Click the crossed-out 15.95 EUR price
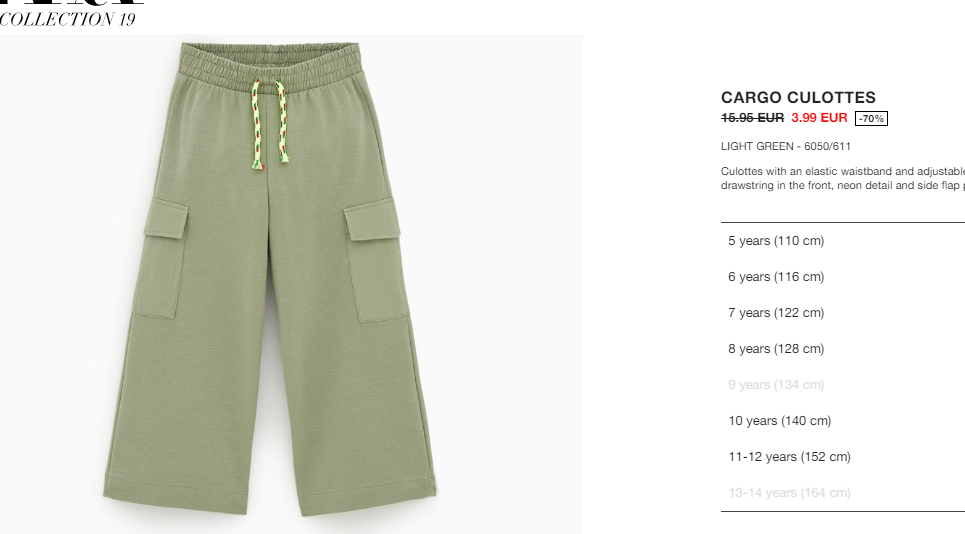Viewport: 965px width, 534px height. click(752, 118)
